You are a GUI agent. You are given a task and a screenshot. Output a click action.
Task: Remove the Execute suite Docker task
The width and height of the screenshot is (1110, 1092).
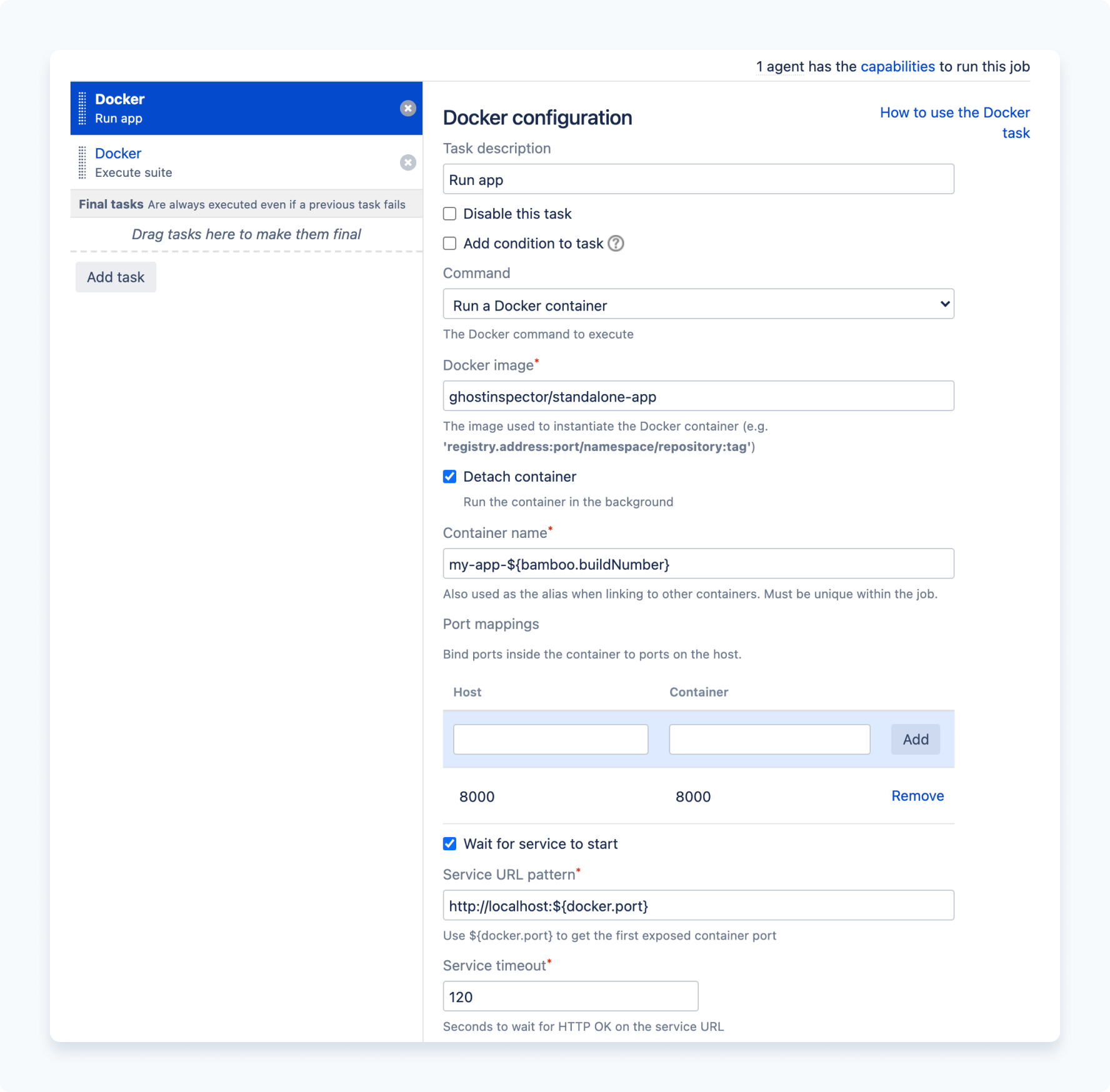pyautogui.click(x=408, y=162)
